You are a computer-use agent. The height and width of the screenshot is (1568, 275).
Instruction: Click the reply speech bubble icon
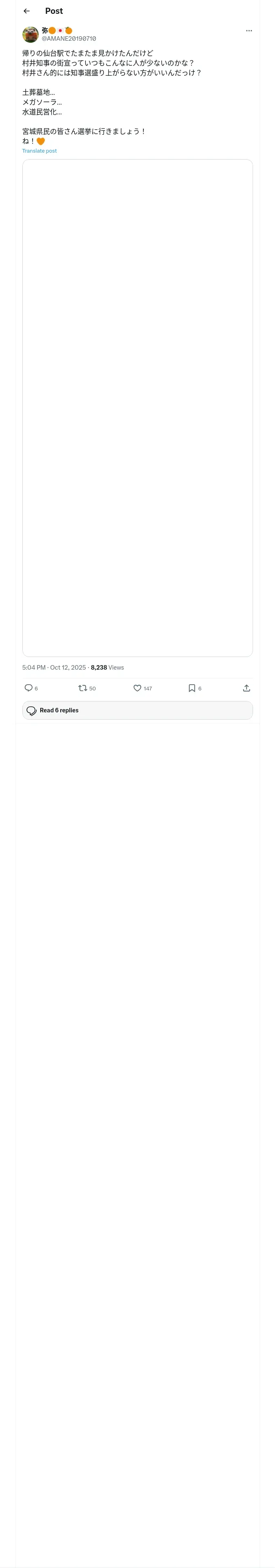tap(28, 688)
